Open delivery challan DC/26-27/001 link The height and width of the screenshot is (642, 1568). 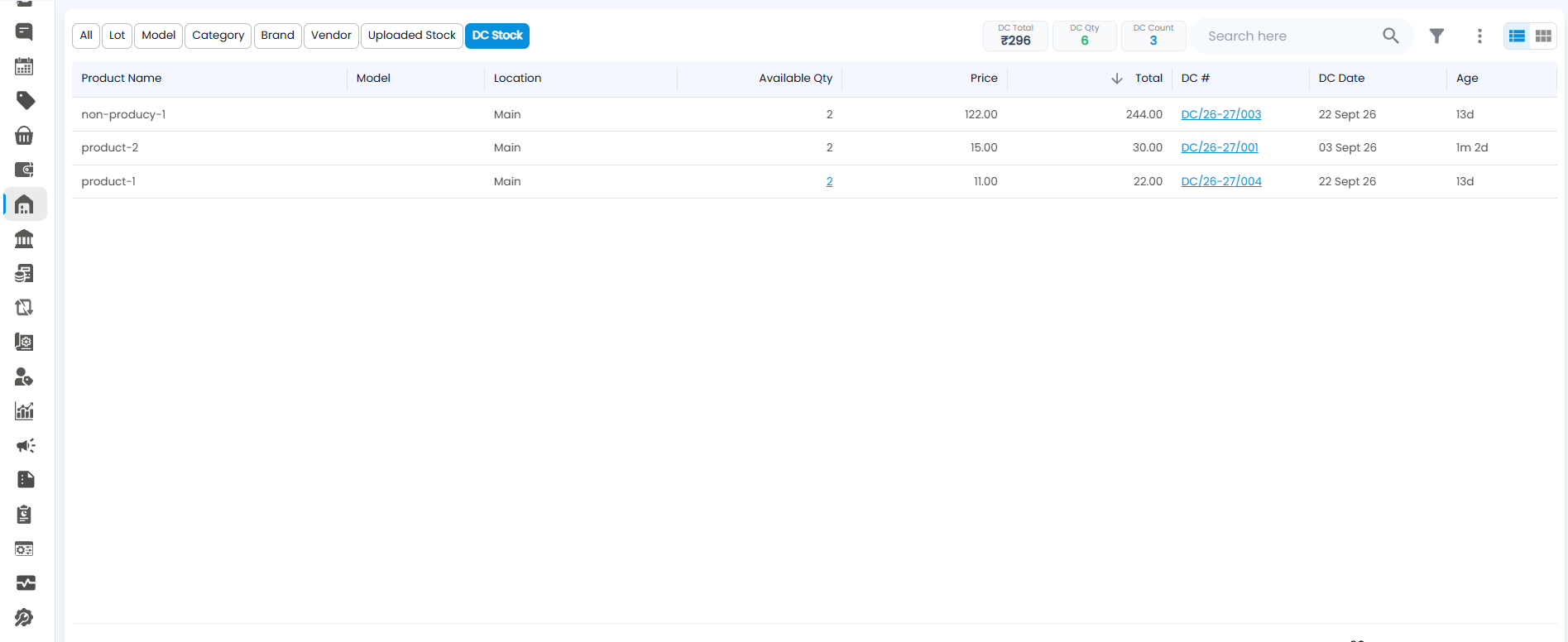pos(1220,147)
